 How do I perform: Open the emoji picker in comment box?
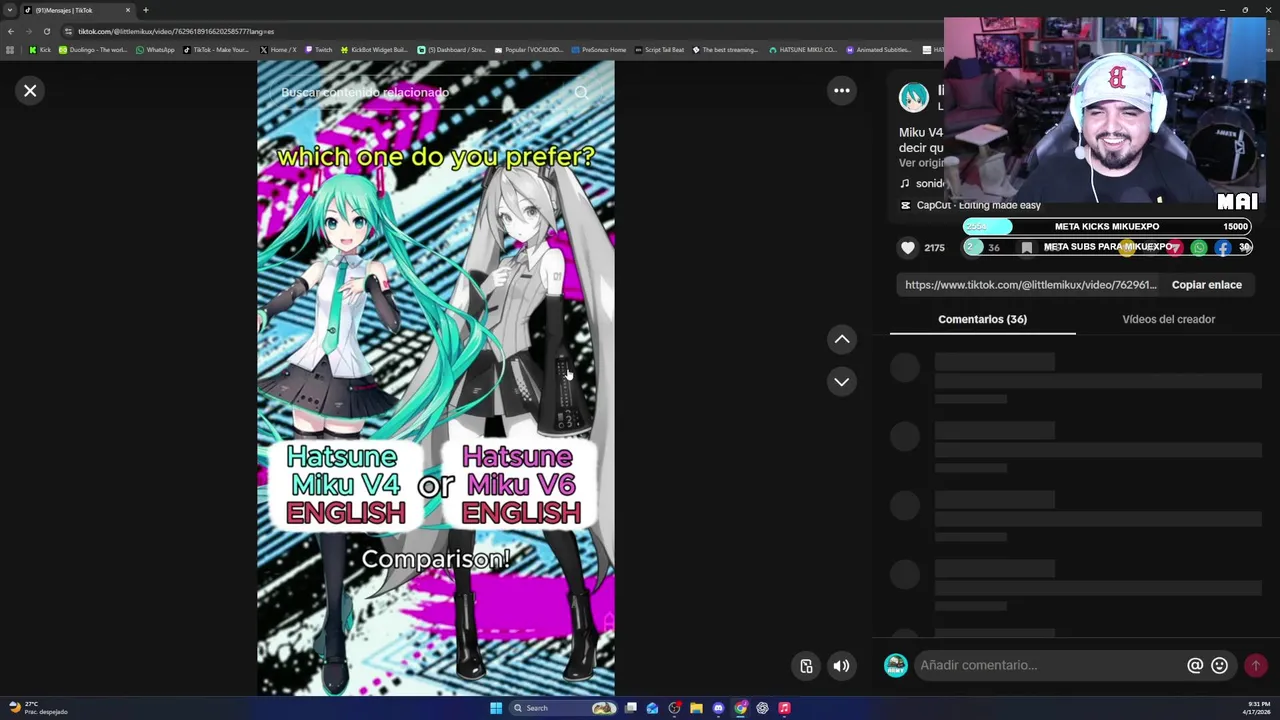[1219, 665]
